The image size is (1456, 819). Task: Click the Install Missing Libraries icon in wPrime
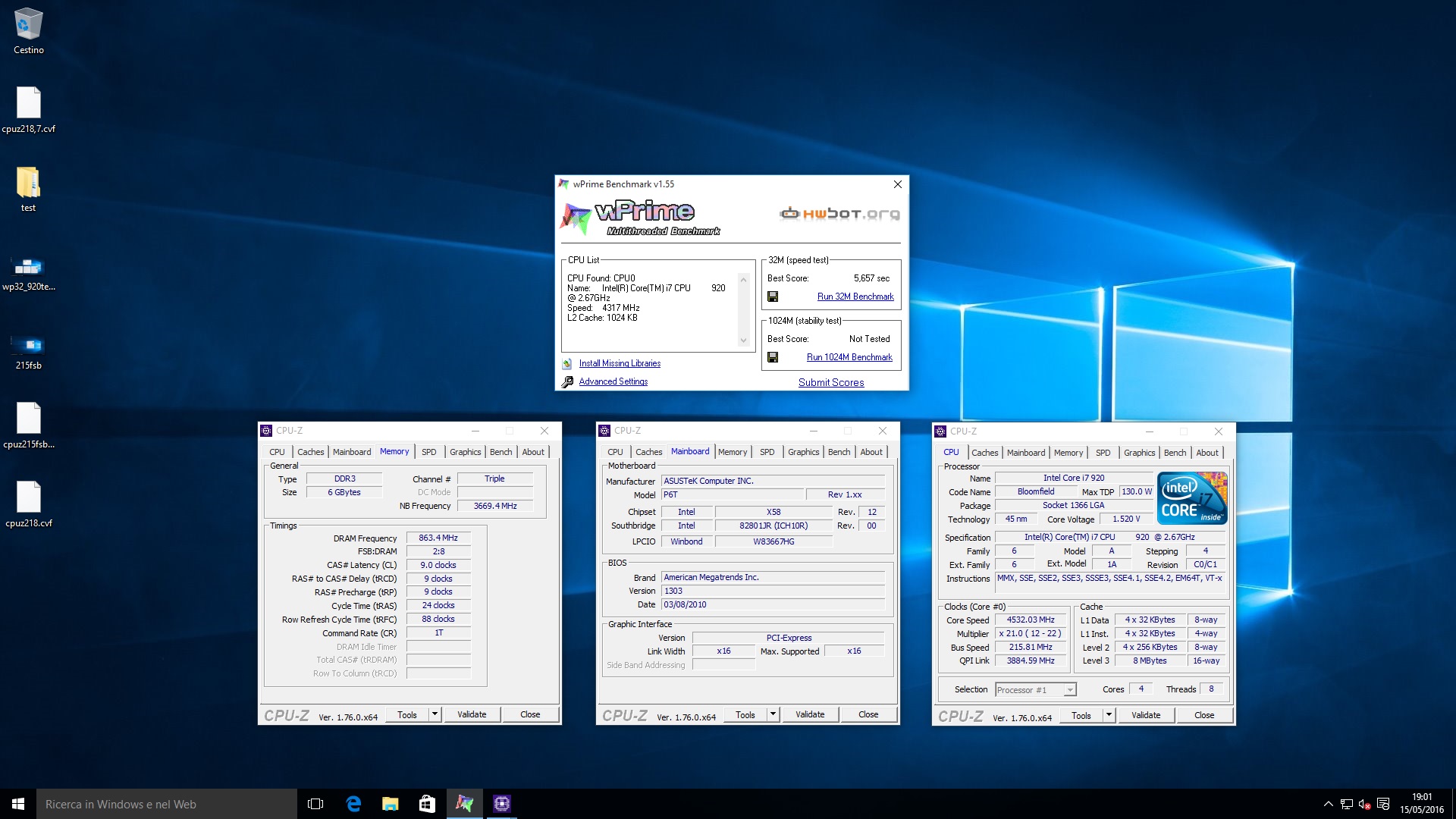coord(567,363)
